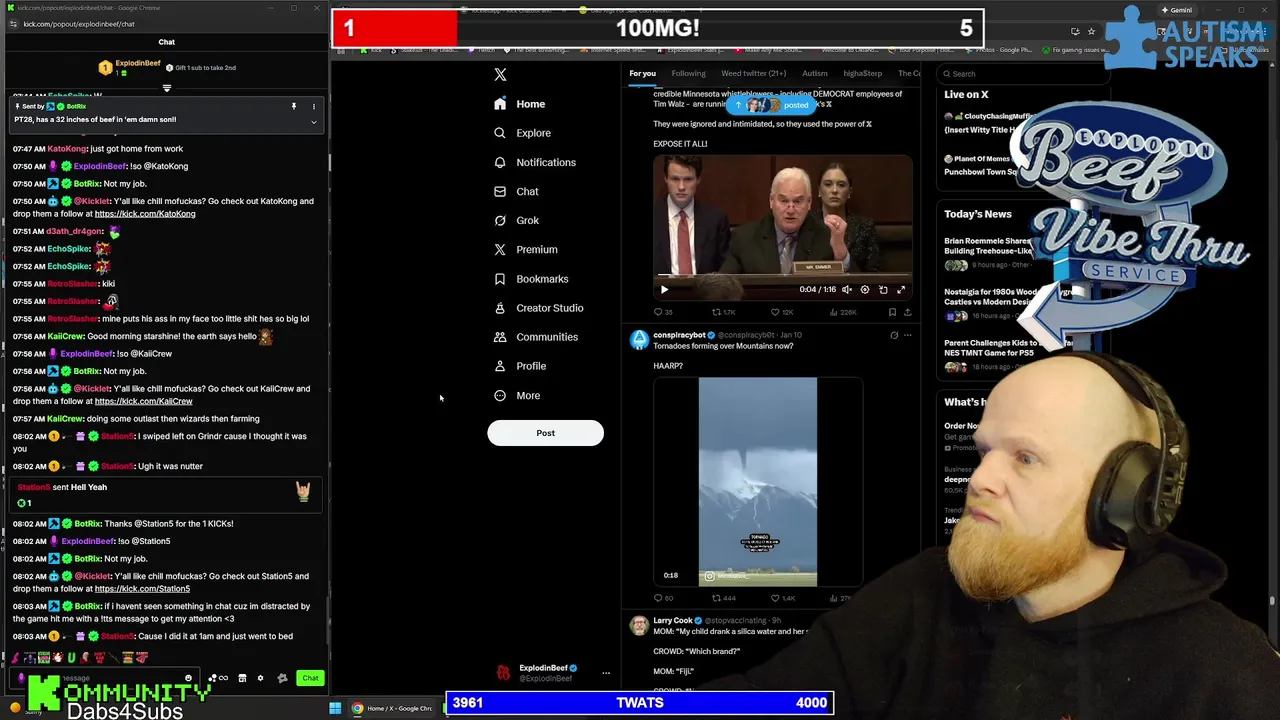Screen dimensions: 1280x720
Task: Toggle picture-in-picture on hearing video
Action: point(883,290)
